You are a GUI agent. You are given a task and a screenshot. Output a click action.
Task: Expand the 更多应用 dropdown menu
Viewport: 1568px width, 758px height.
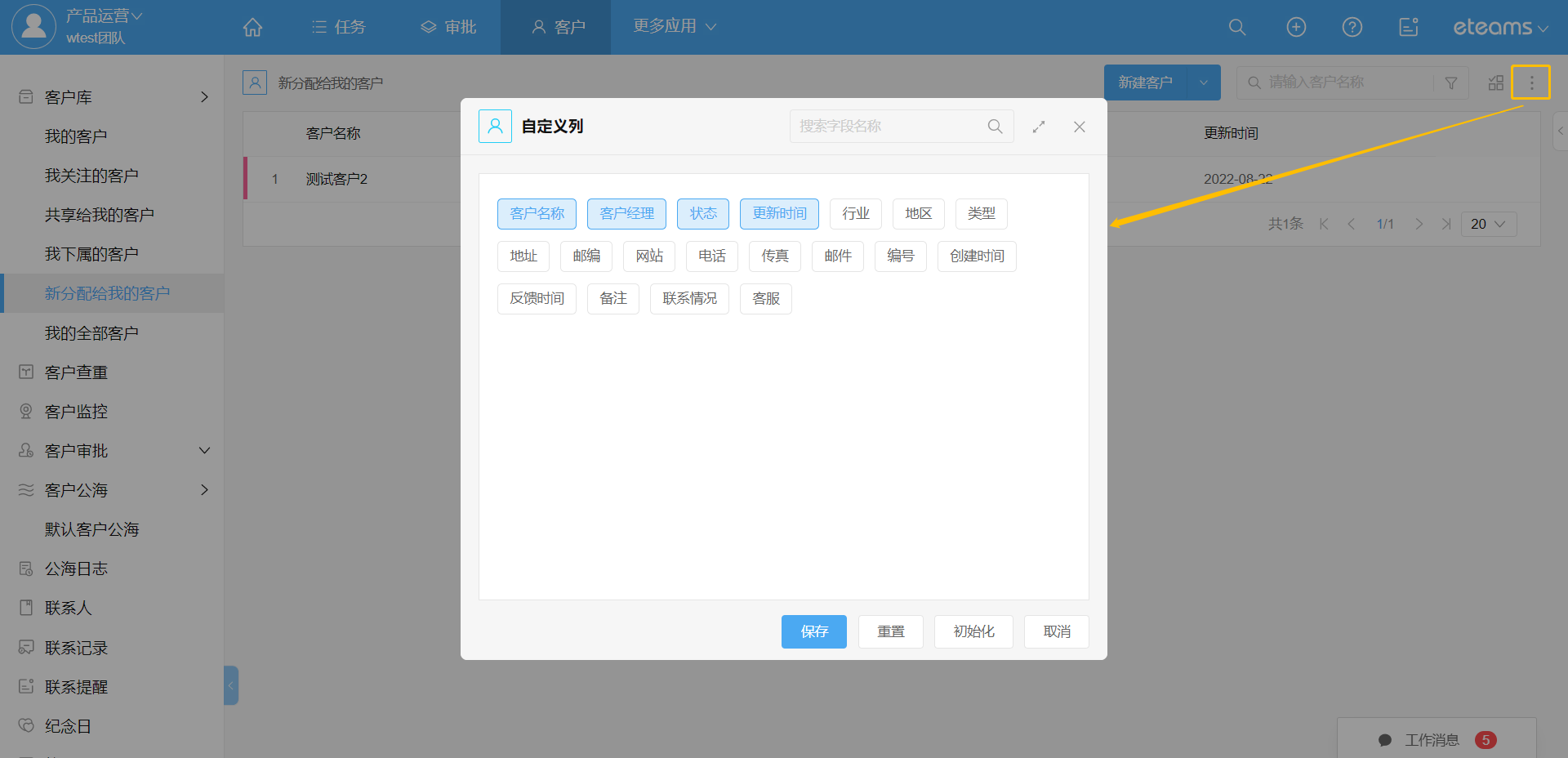(x=674, y=26)
